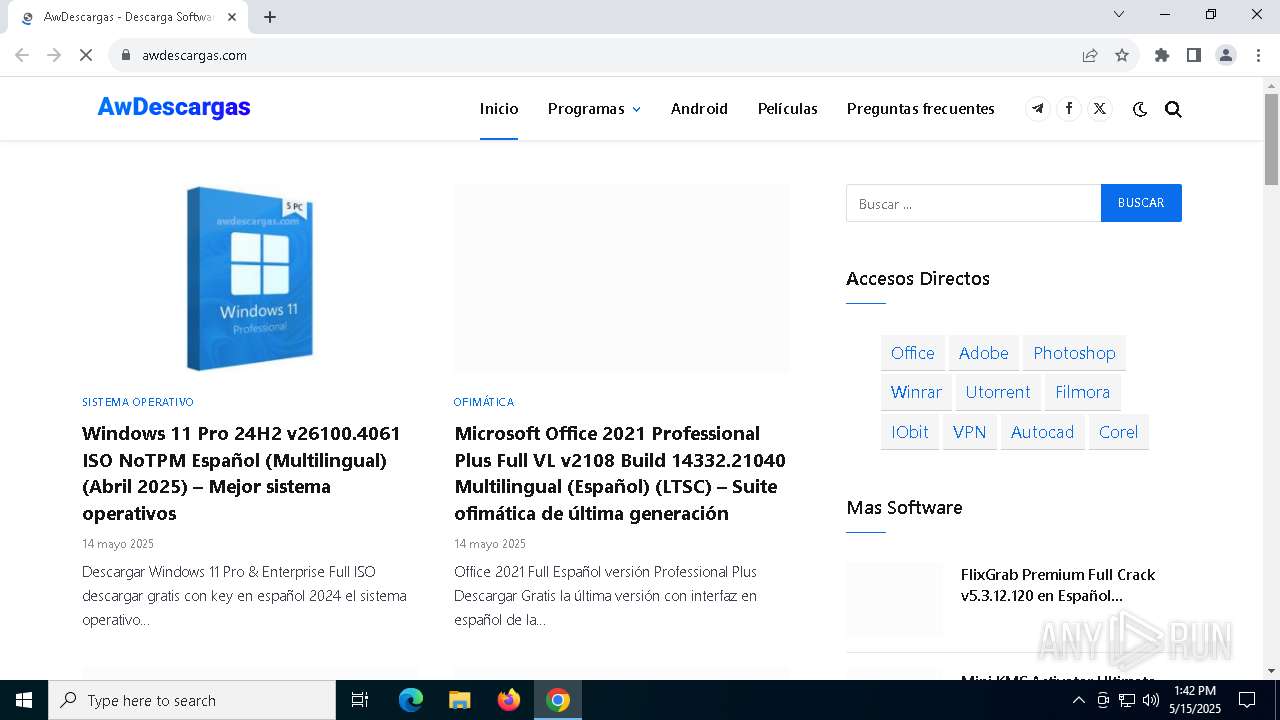Focus the Buscar search field

(x=973, y=203)
